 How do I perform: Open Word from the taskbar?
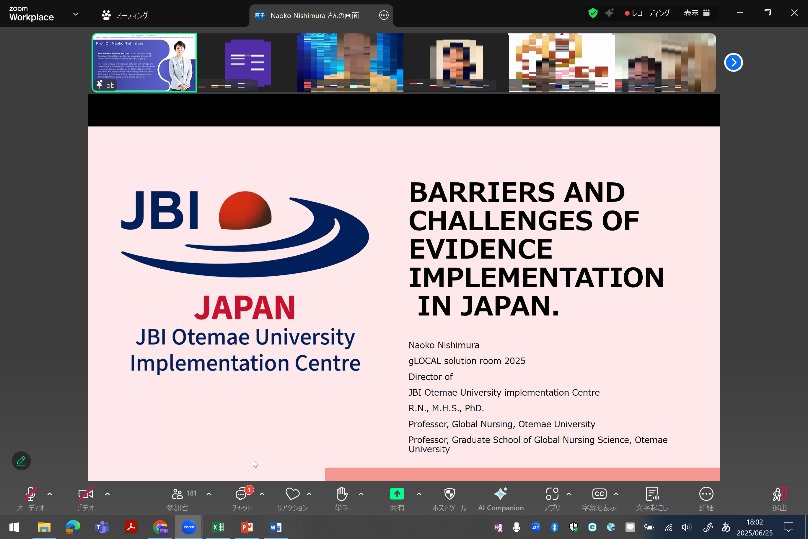click(x=276, y=527)
